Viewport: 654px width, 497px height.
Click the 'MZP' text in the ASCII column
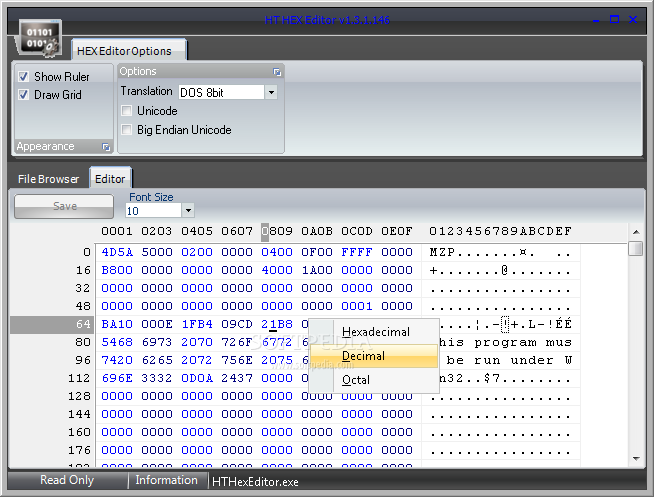coord(442,252)
